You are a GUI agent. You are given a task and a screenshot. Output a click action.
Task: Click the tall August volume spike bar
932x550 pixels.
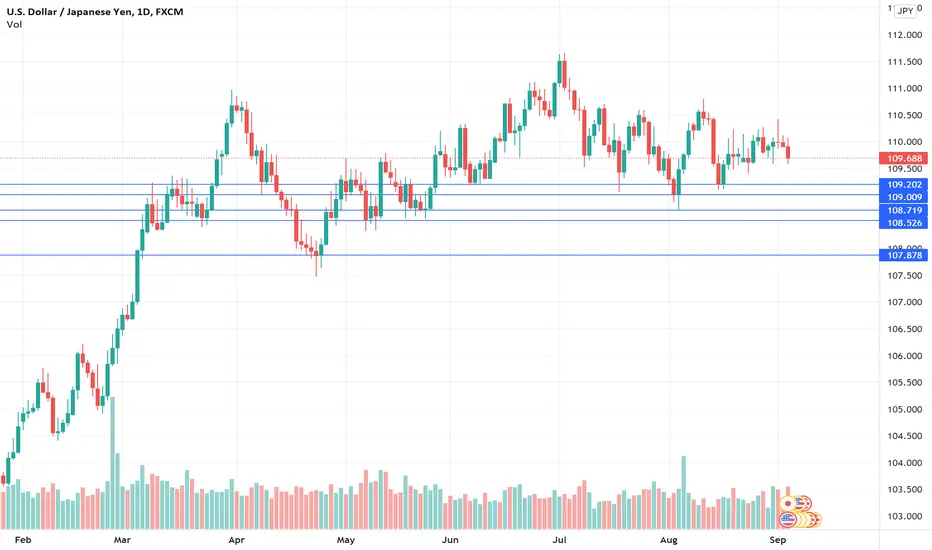tap(684, 492)
